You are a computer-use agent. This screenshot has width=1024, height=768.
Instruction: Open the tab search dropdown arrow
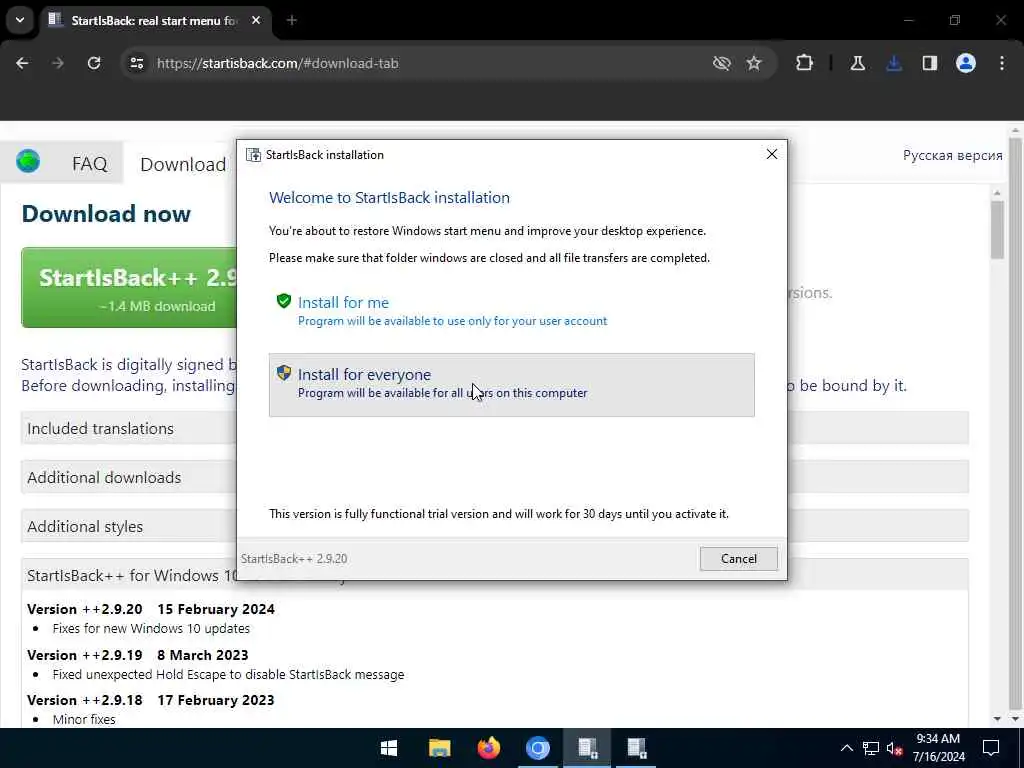click(x=20, y=20)
